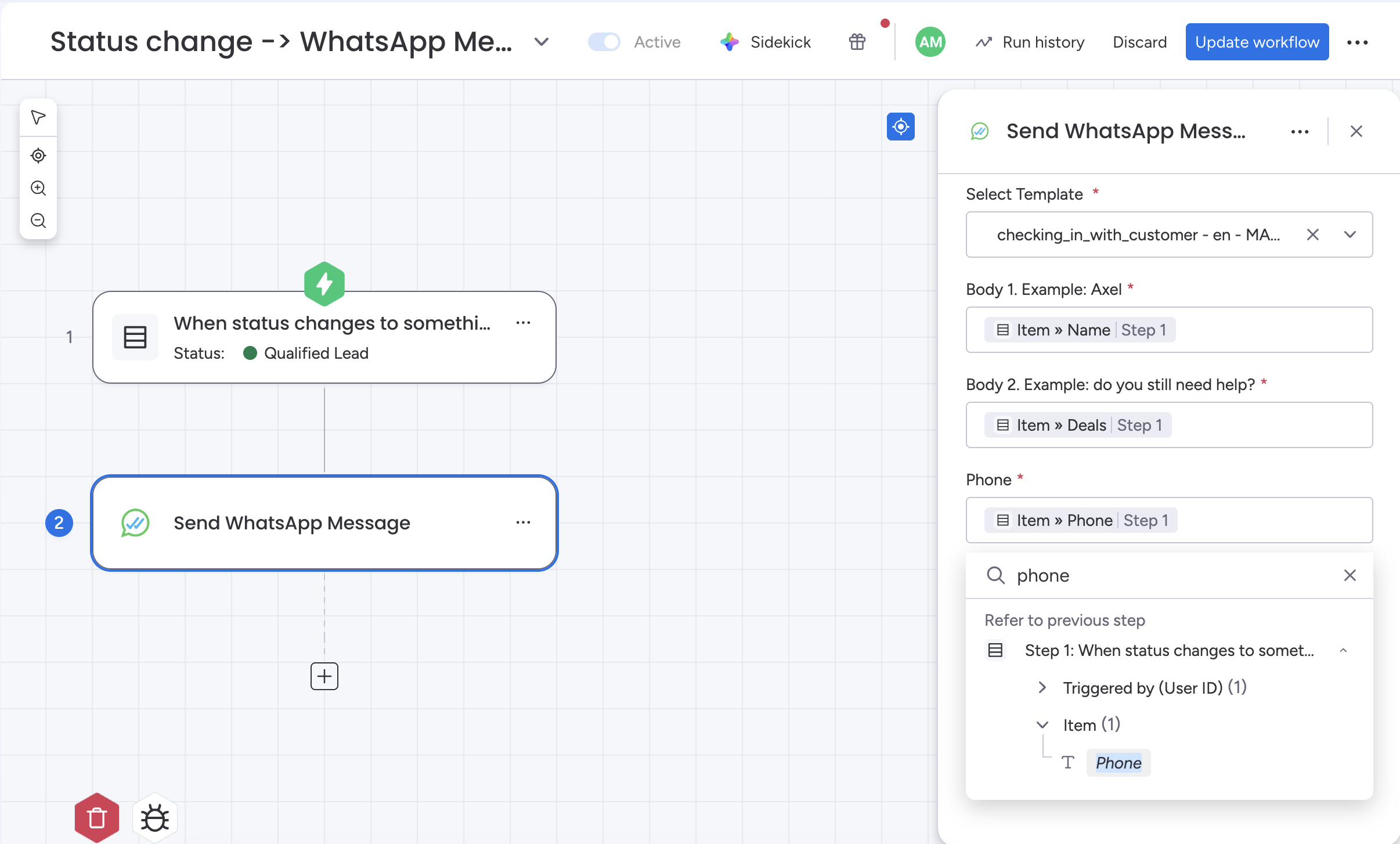Click the Item » Deals Step 1 chip
Screen dimensions: 1400x844
click(1078, 425)
